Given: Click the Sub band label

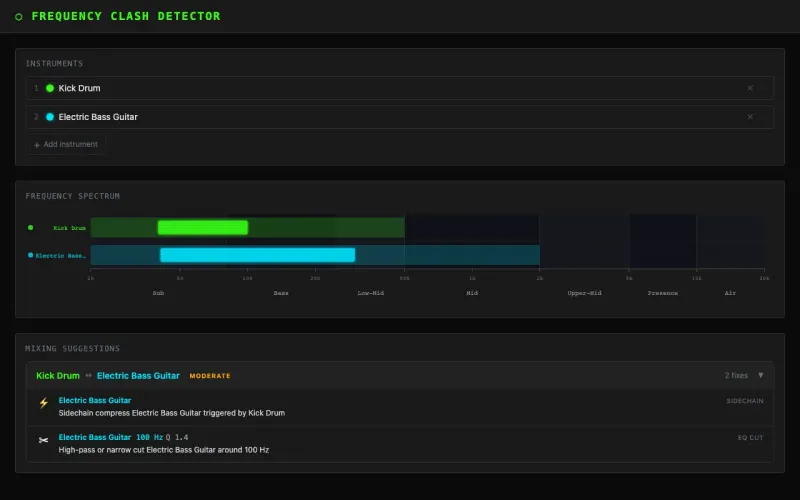Looking at the screenshot, I should (x=158, y=293).
